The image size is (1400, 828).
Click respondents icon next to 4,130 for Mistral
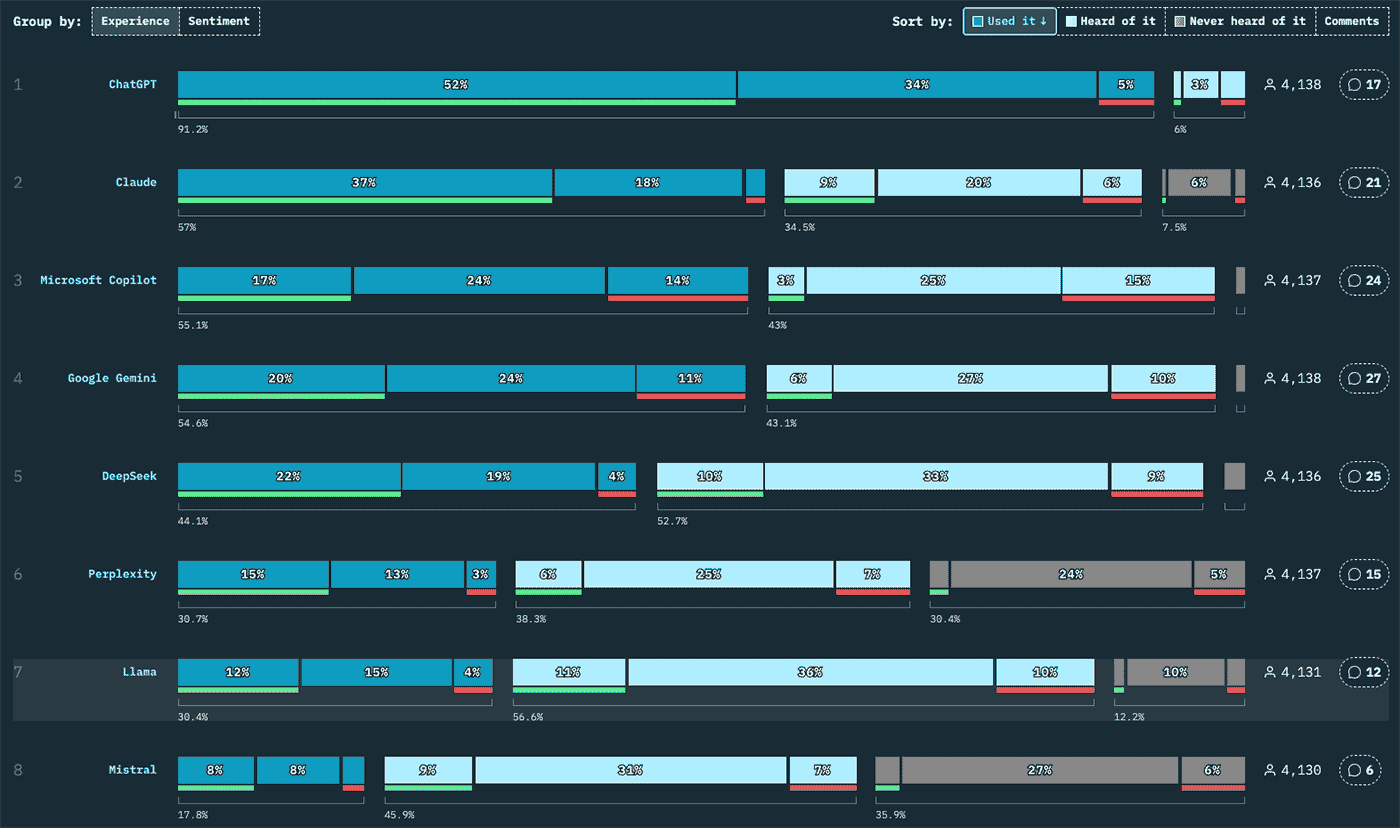click(1270, 771)
